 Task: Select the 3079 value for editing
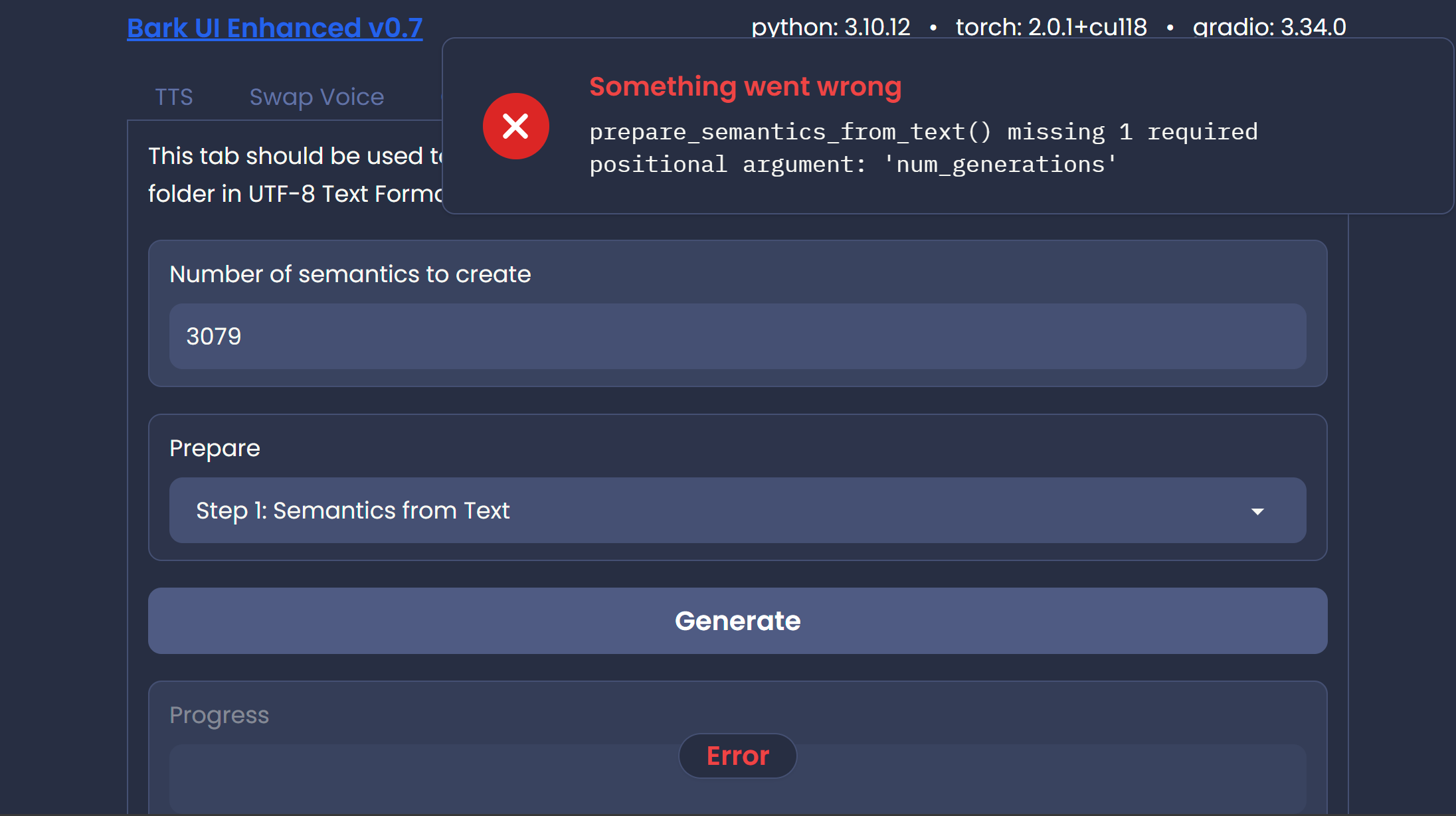(213, 337)
